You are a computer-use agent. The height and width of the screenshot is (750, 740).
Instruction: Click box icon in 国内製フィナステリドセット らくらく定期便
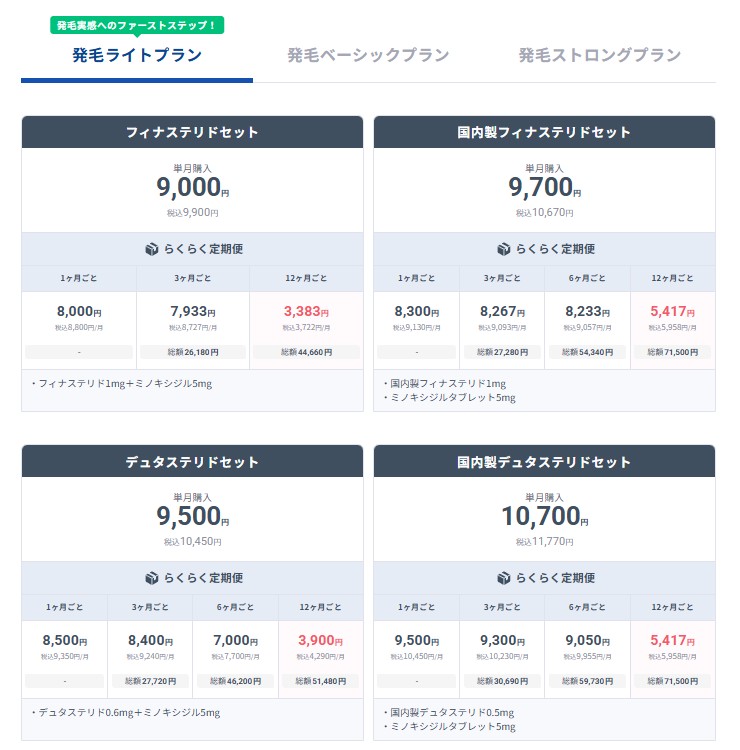tap(504, 249)
